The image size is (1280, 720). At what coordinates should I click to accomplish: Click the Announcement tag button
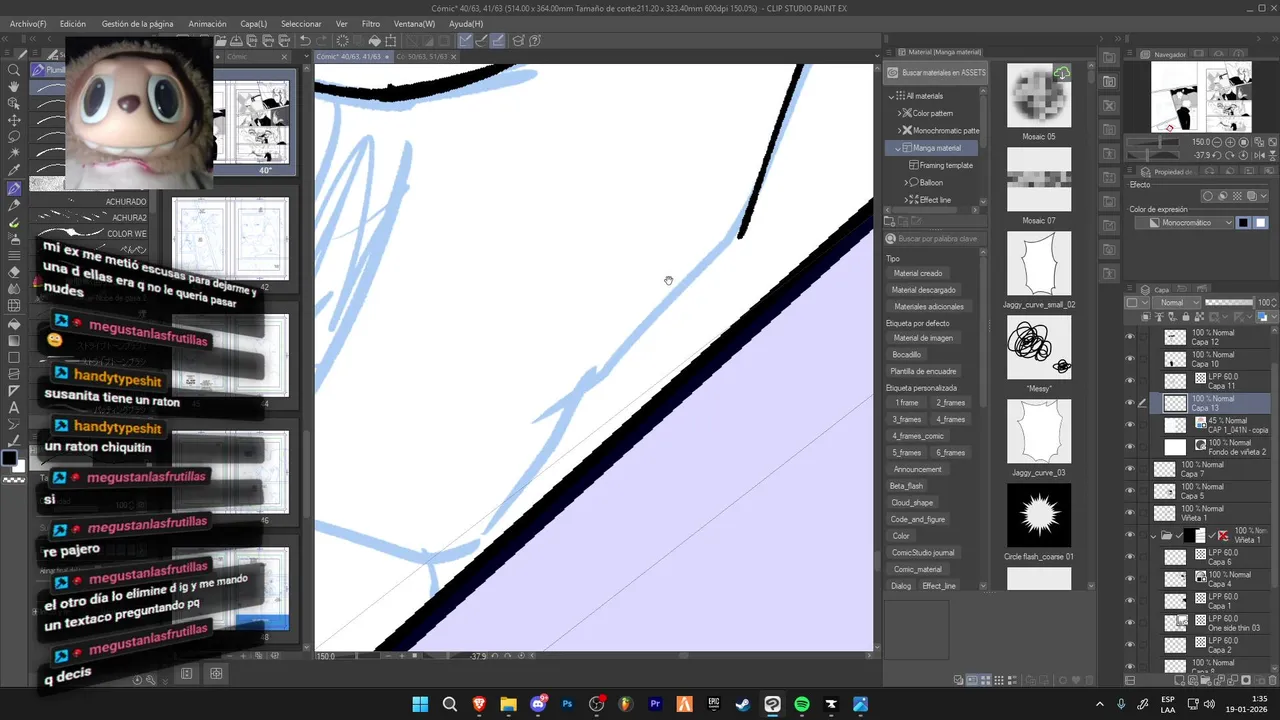coord(916,469)
